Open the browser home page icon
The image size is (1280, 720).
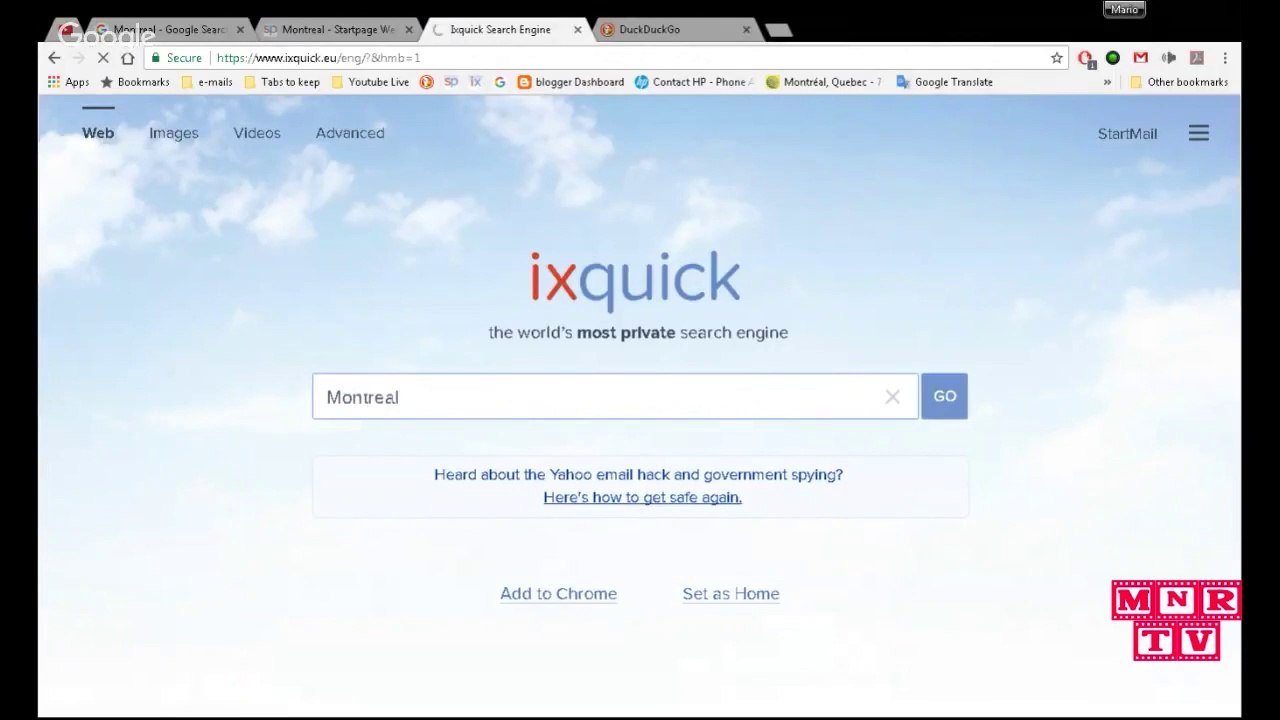(x=127, y=58)
